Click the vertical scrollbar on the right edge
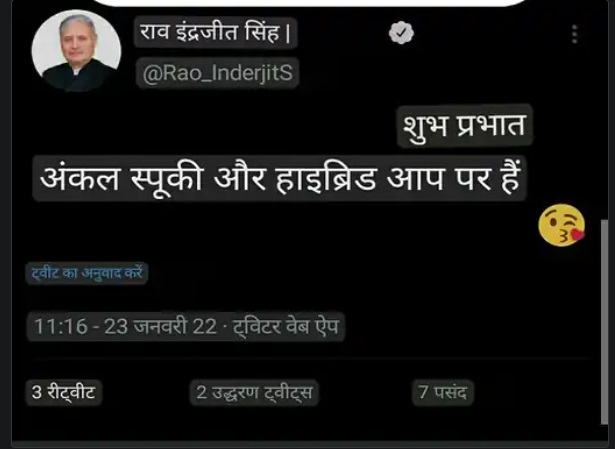The image size is (615, 449). coord(604,322)
